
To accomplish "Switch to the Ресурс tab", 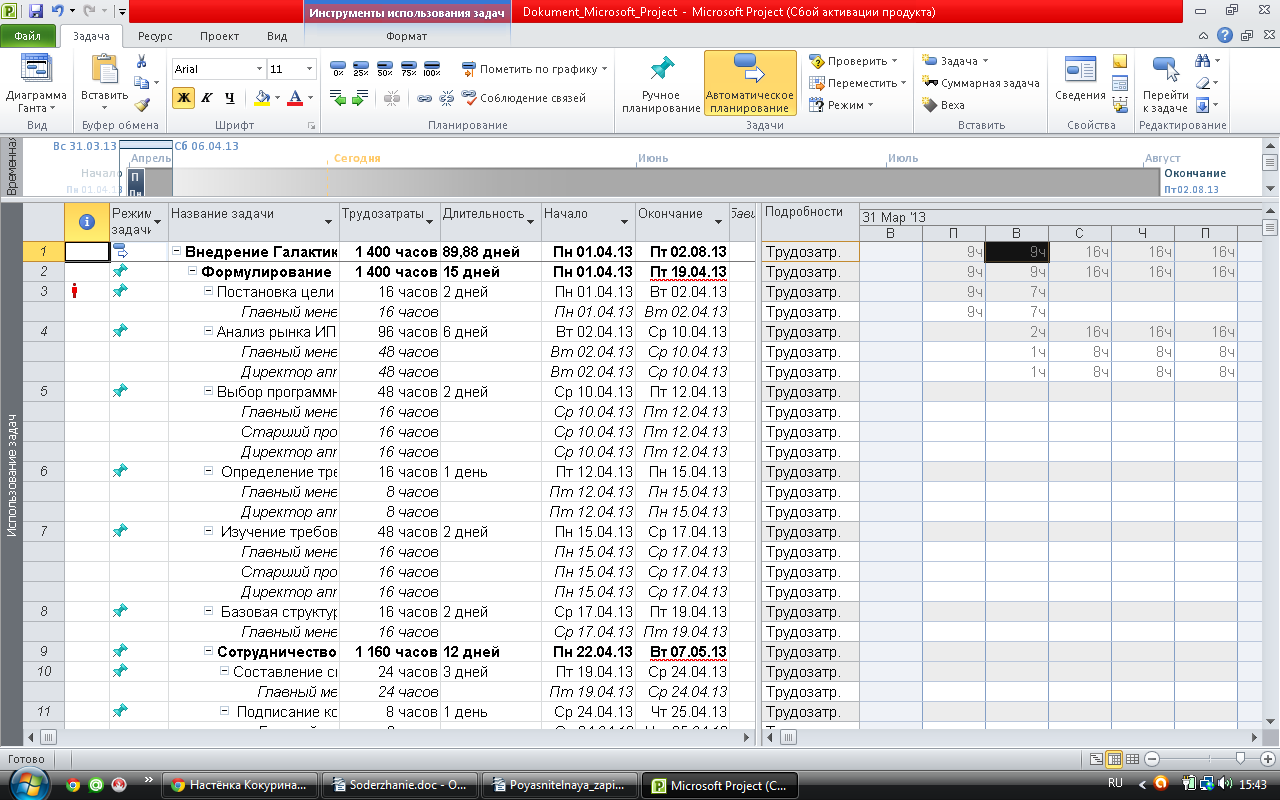I will 155,36.
